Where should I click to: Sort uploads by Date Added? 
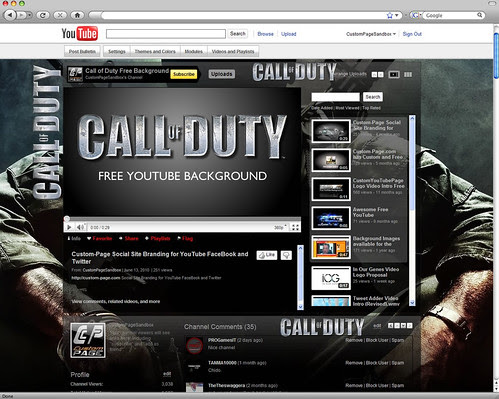pyautogui.click(x=322, y=108)
